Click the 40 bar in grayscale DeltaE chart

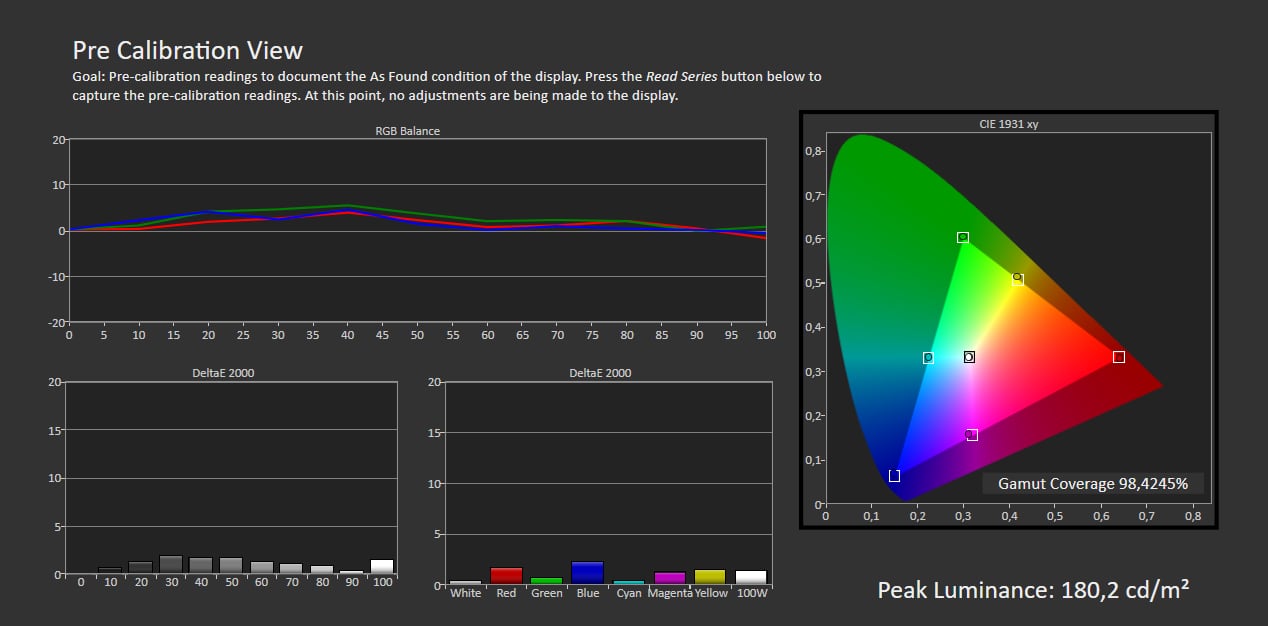pyautogui.click(x=200, y=566)
